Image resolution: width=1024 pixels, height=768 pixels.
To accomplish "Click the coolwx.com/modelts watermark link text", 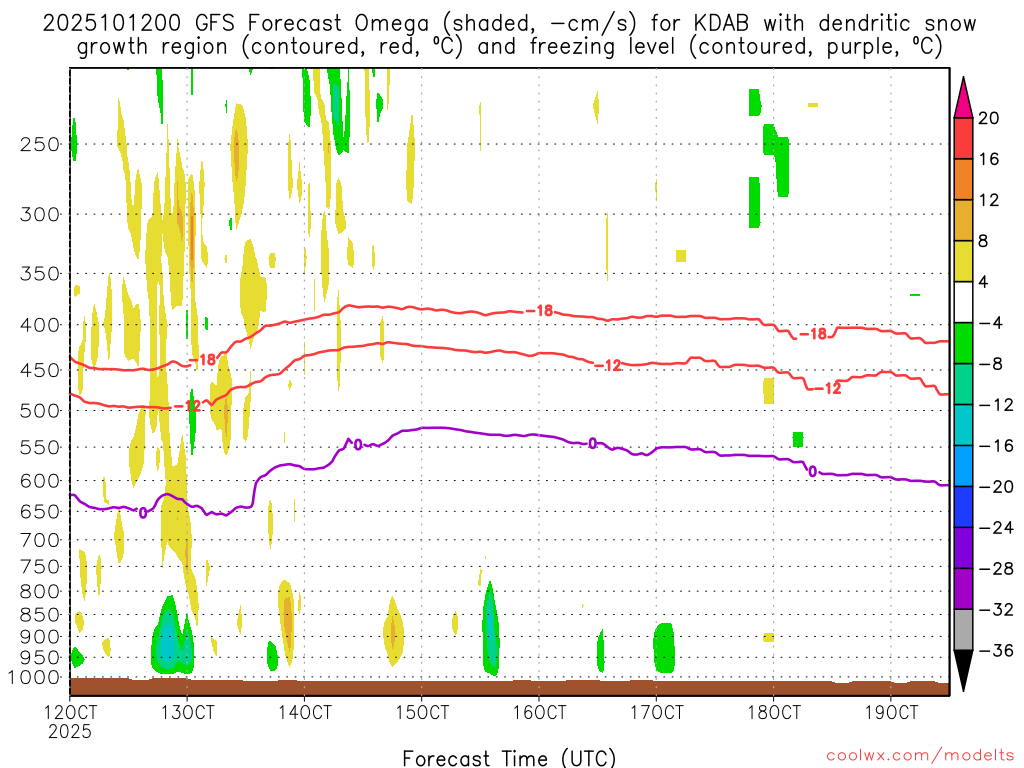I will [x=920, y=756].
